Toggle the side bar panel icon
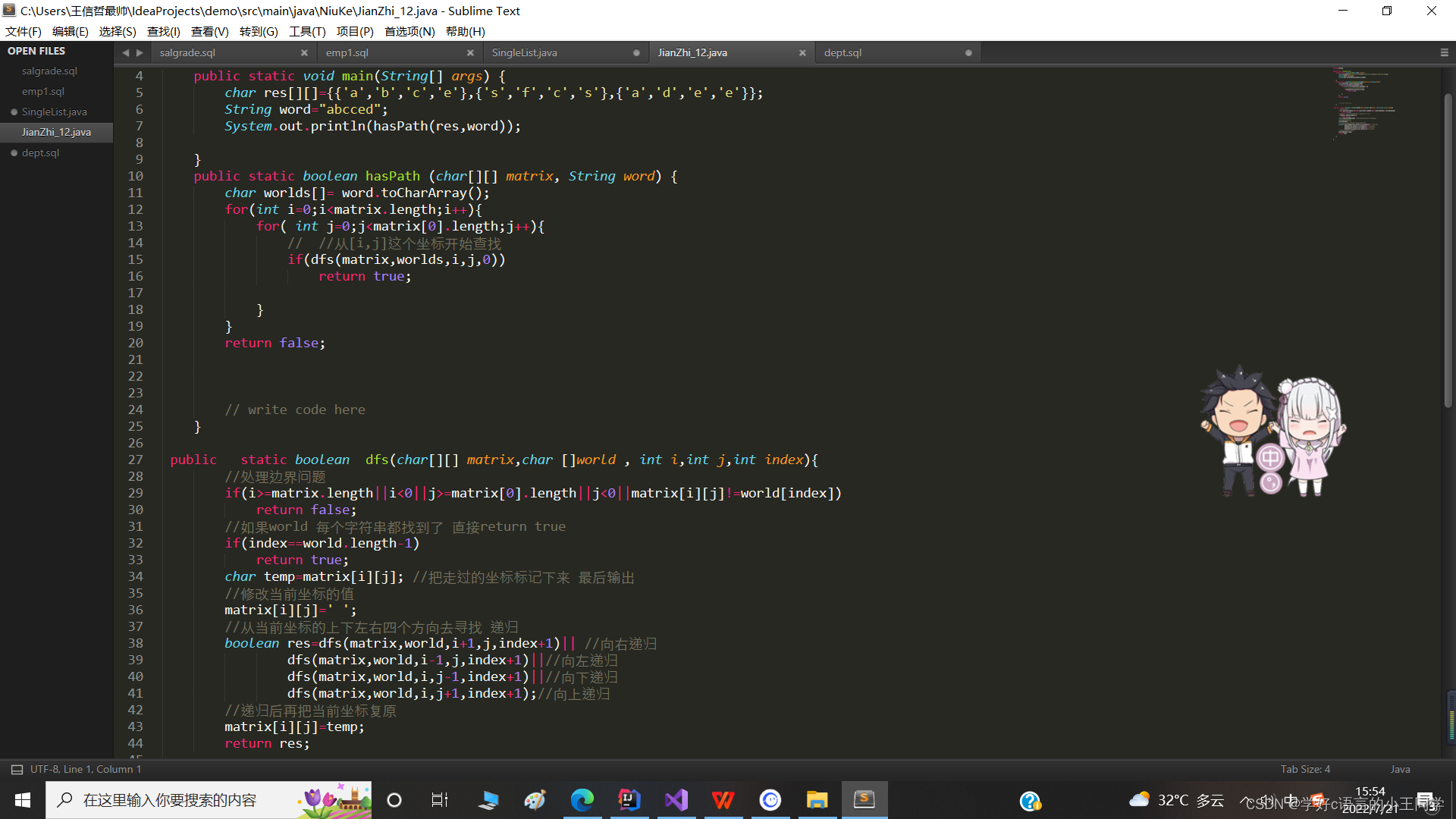Screen dimensions: 1456x819 [17, 769]
